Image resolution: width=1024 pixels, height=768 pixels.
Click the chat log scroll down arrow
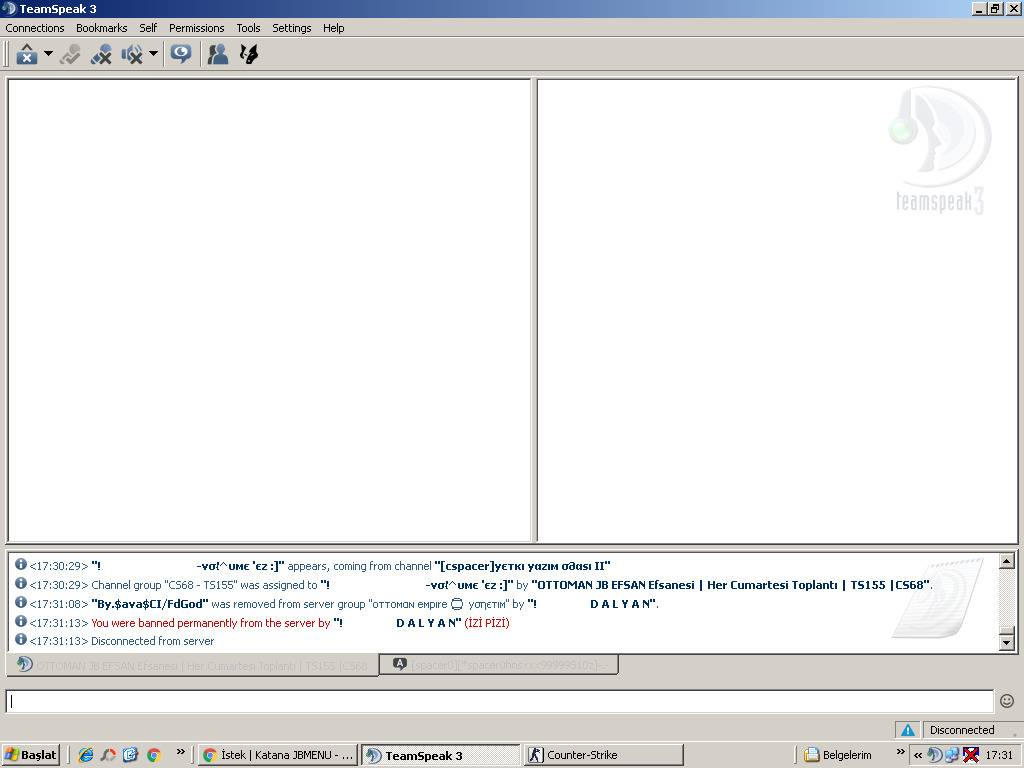tap(1006, 643)
